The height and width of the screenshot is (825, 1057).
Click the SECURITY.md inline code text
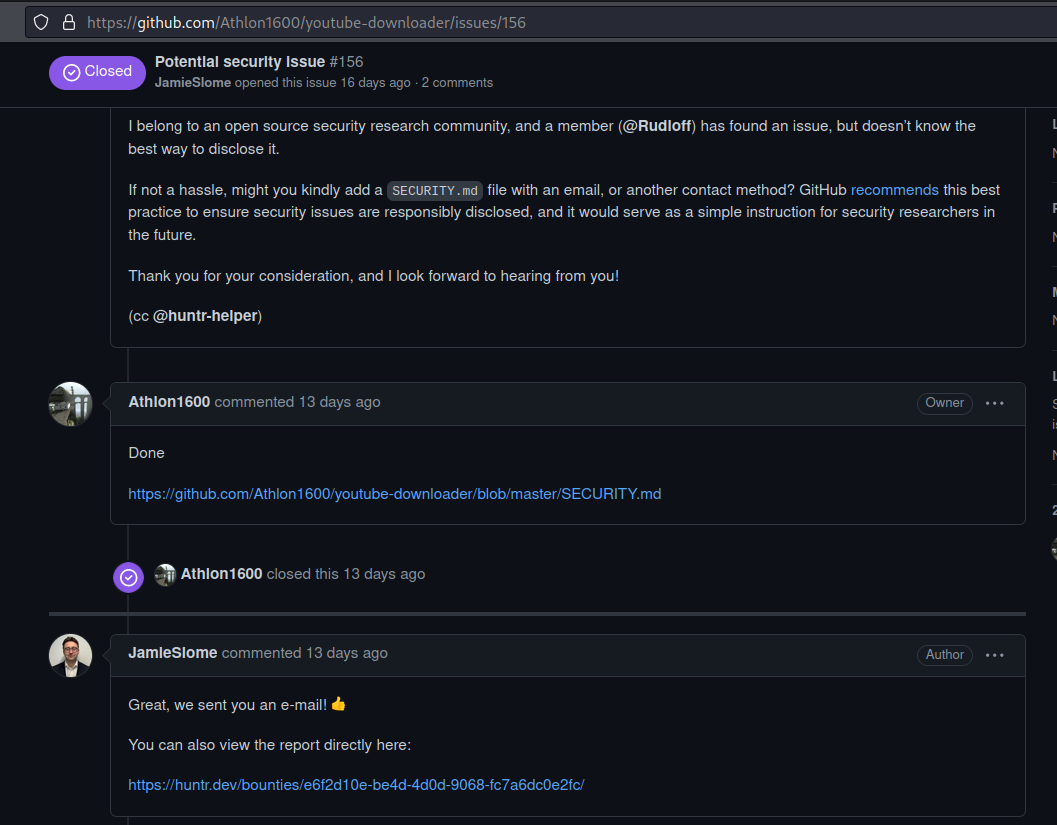(x=435, y=191)
